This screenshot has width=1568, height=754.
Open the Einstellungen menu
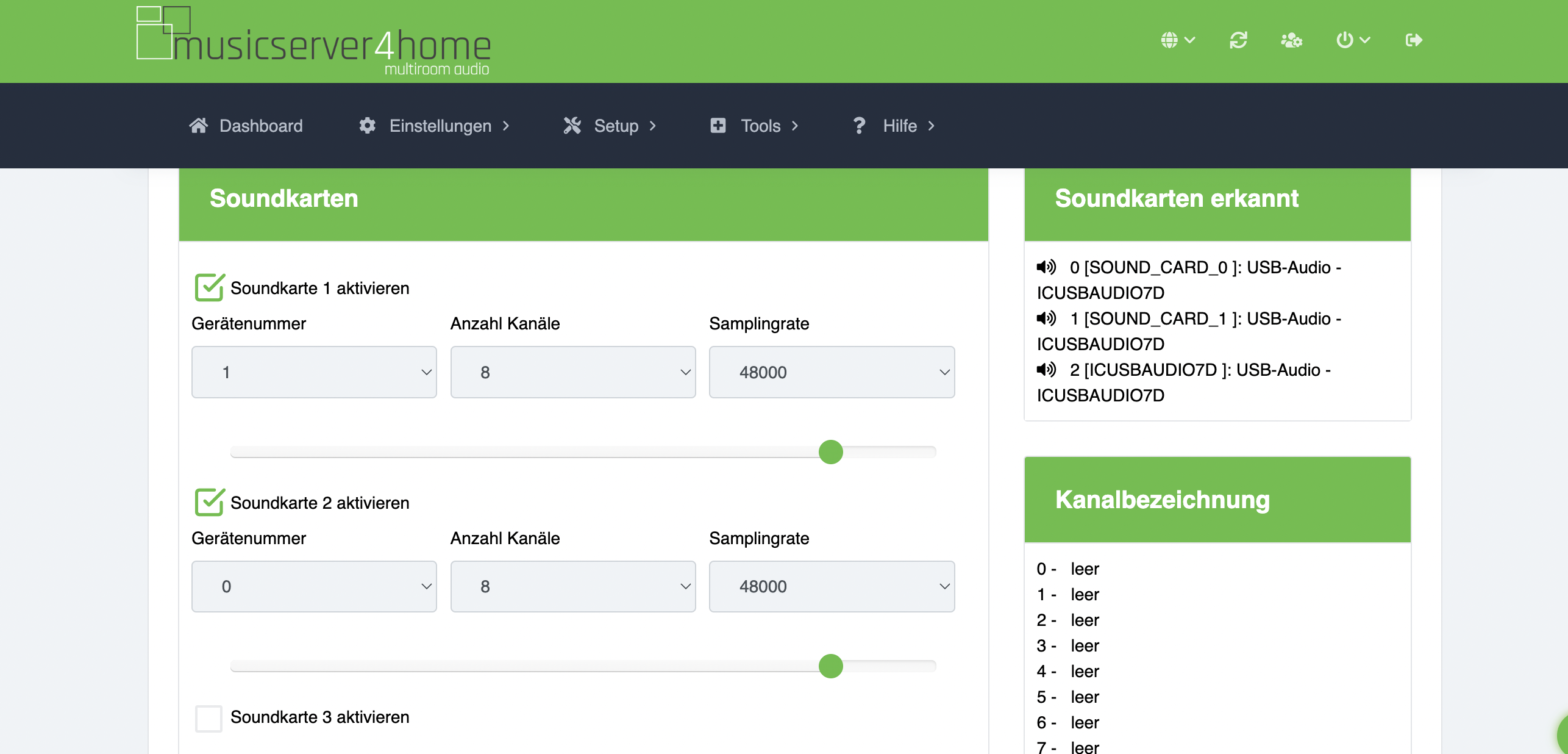click(440, 126)
